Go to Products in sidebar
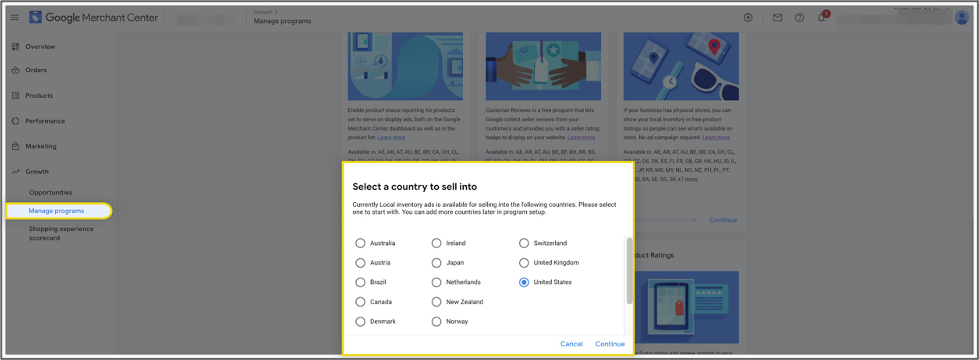 (39, 95)
